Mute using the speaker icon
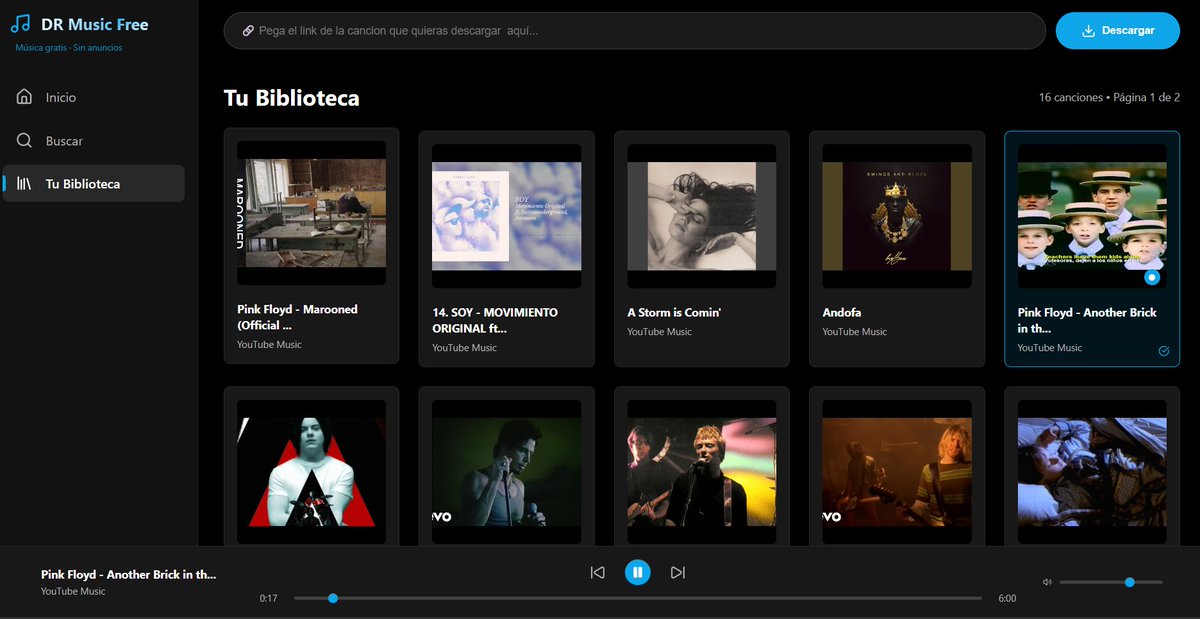This screenshot has width=1200, height=619. pos(1047,582)
